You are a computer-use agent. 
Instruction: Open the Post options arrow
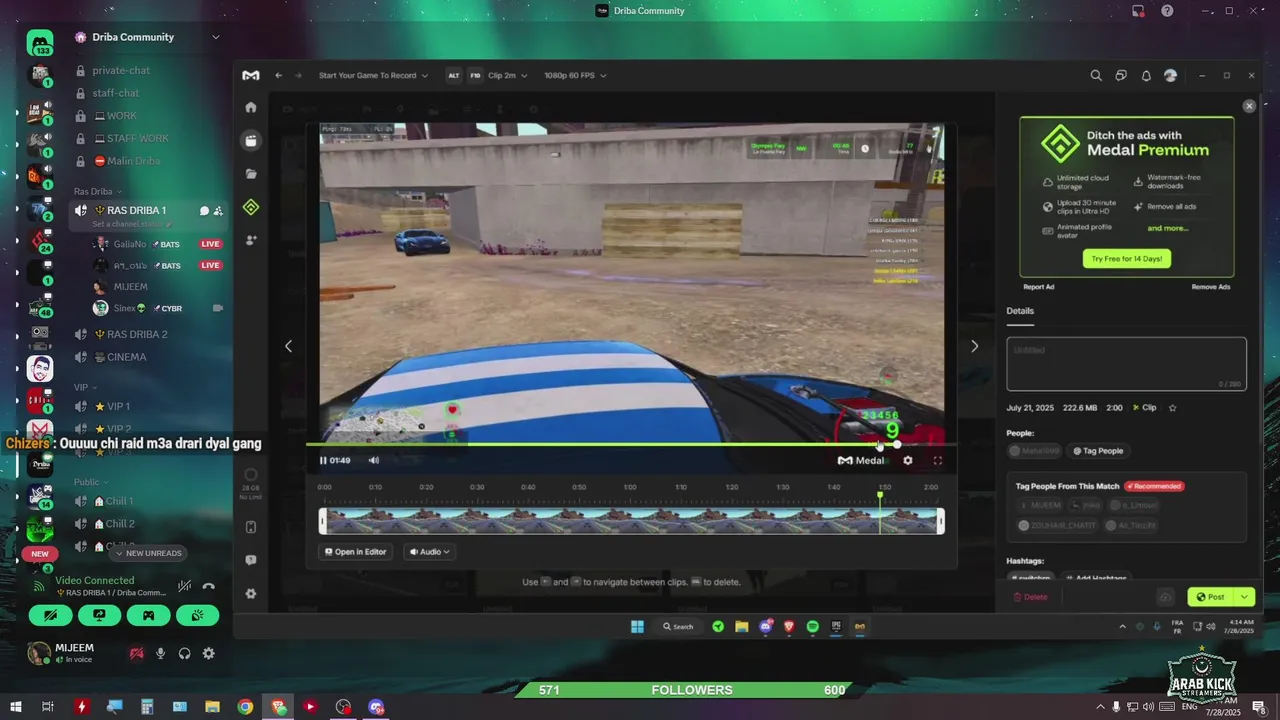1244,597
